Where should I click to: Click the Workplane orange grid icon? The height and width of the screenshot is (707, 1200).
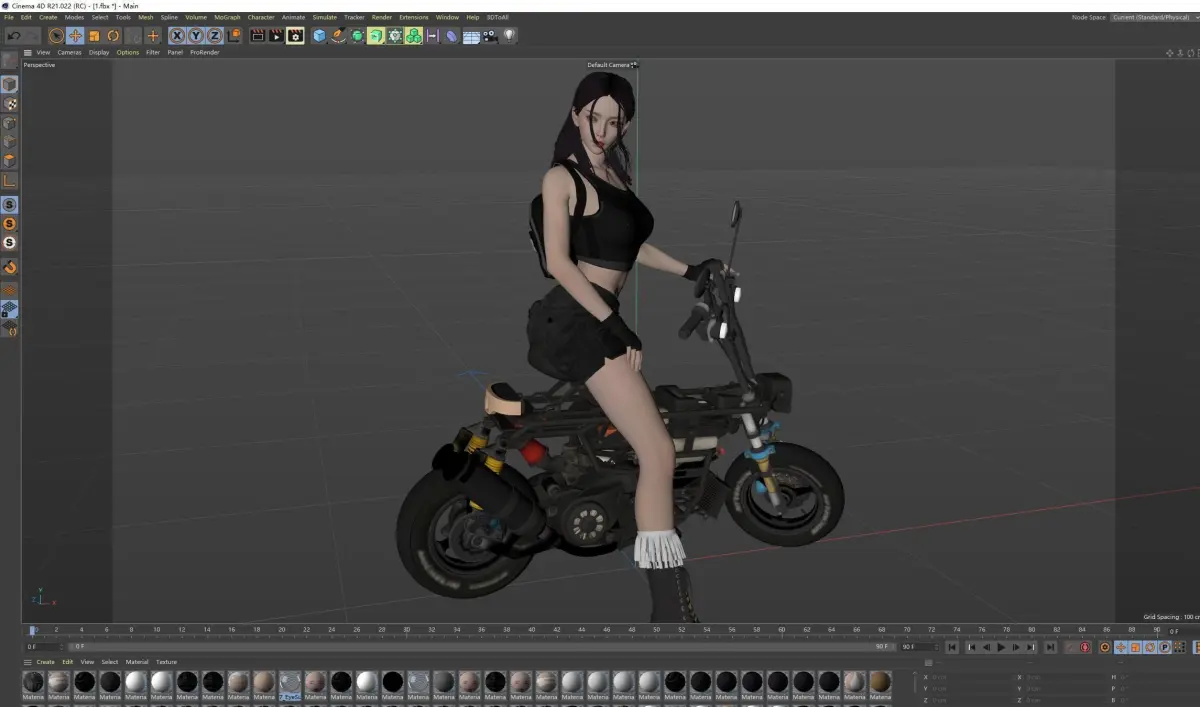coord(9,291)
